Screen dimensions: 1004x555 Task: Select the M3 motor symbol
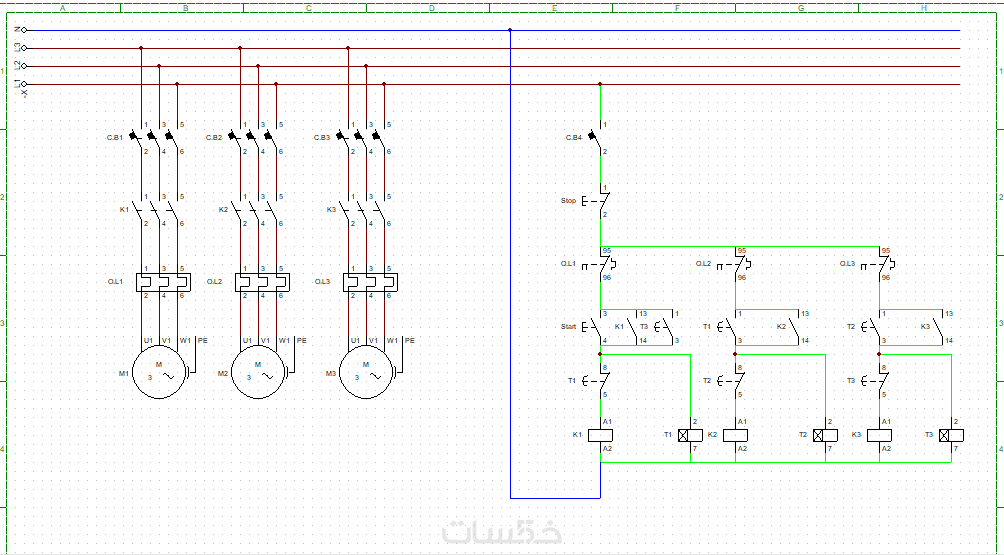(366, 373)
